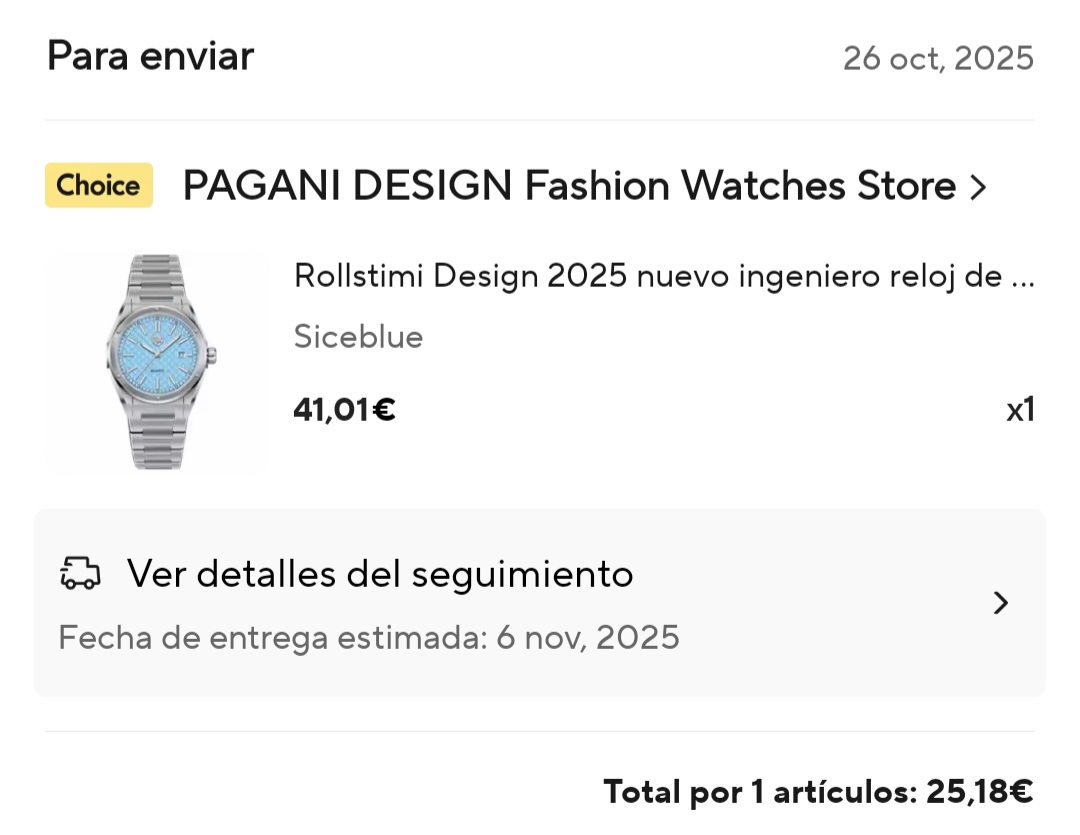Tap the x1 quantity indicator
The width and height of the screenshot is (1080, 835).
[1020, 410]
